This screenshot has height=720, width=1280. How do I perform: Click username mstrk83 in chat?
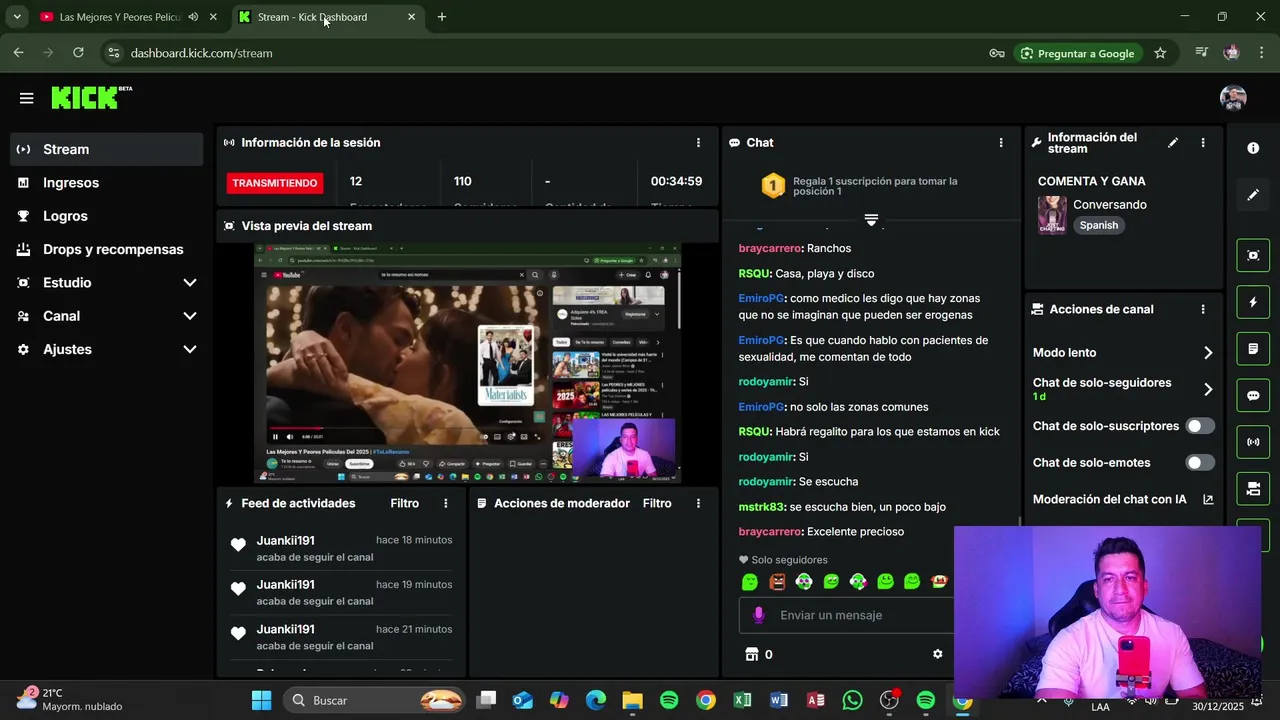[762, 507]
